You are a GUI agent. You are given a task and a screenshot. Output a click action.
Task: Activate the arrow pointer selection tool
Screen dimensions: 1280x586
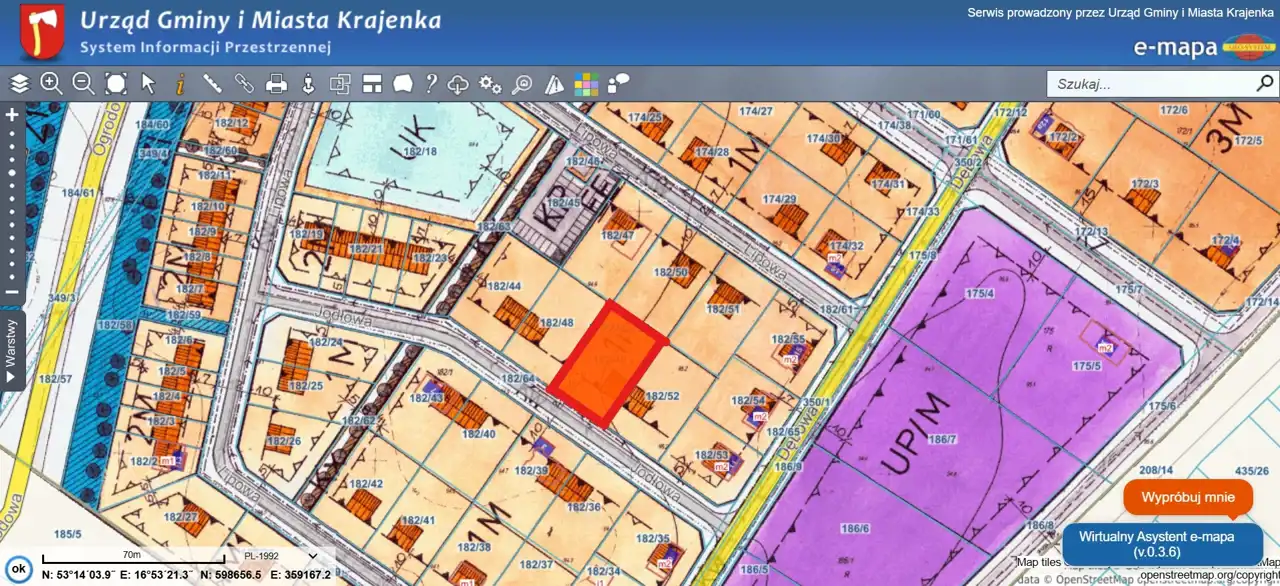[148, 84]
